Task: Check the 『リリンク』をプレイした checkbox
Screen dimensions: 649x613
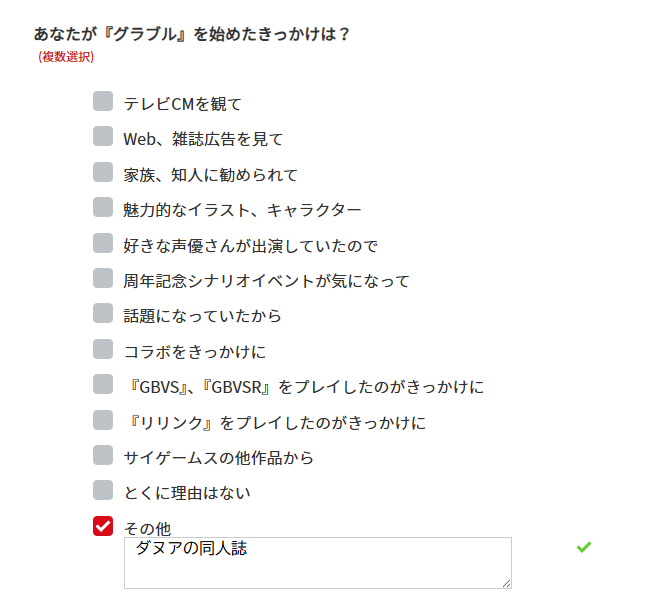Action: (x=103, y=420)
